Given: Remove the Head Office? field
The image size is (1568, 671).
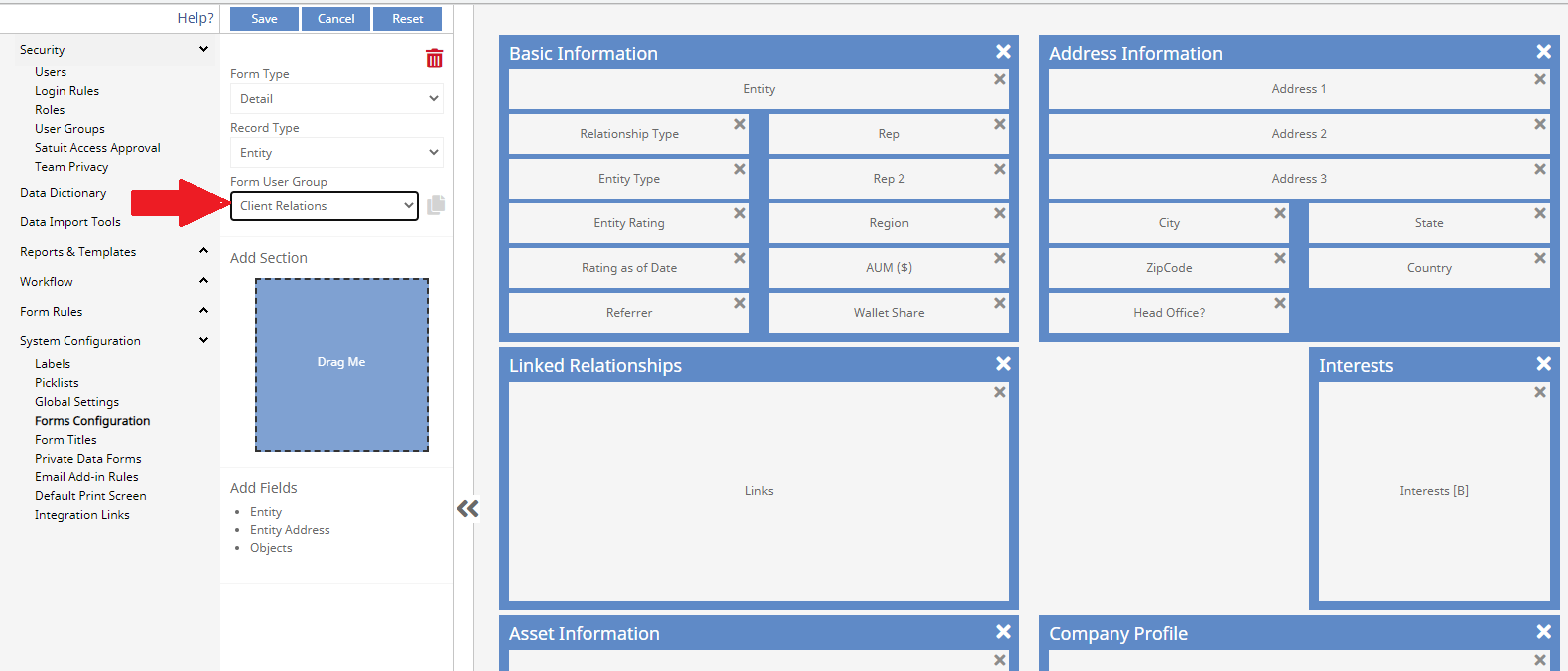Looking at the screenshot, I should (x=1279, y=303).
